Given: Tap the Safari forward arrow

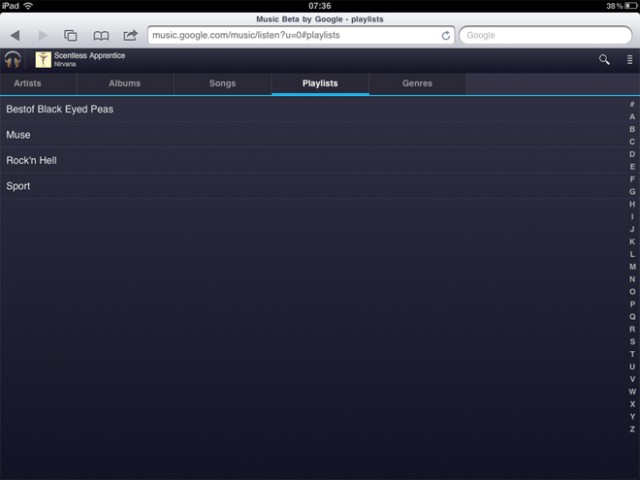Looking at the screenshot, I should [x=42, y=36].
